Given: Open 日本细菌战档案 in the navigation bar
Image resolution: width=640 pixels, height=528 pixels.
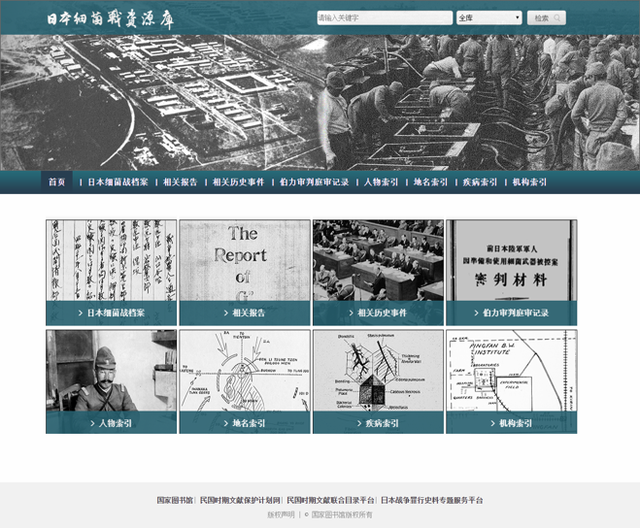Looking at the screenshot, I should click(x=117, y=183).
